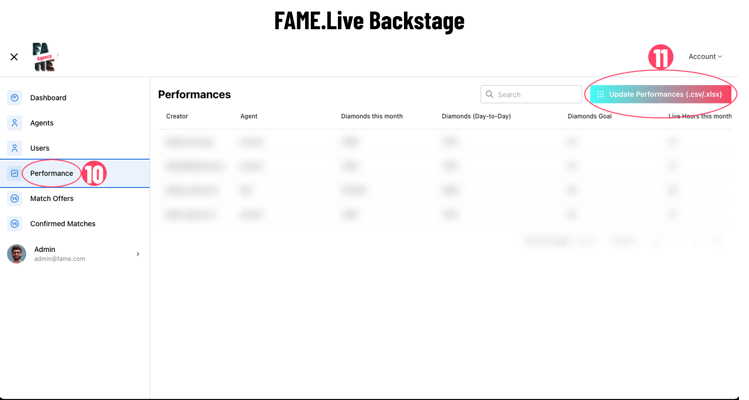This screenshot has height=400, width=749.
Task: Click the Creator column header
Action: coord(177,116)
